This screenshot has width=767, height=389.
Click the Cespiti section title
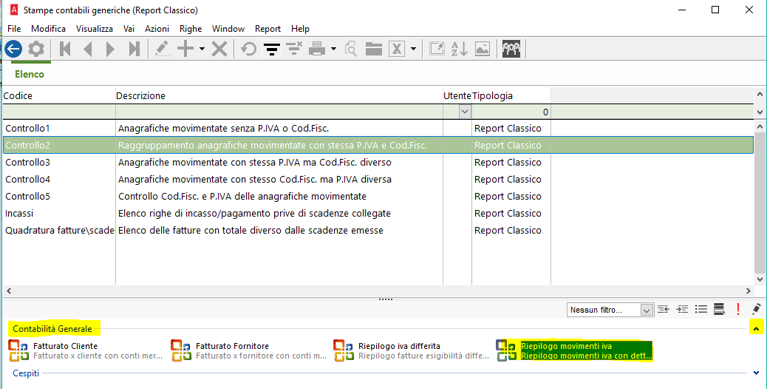[26, 373]
